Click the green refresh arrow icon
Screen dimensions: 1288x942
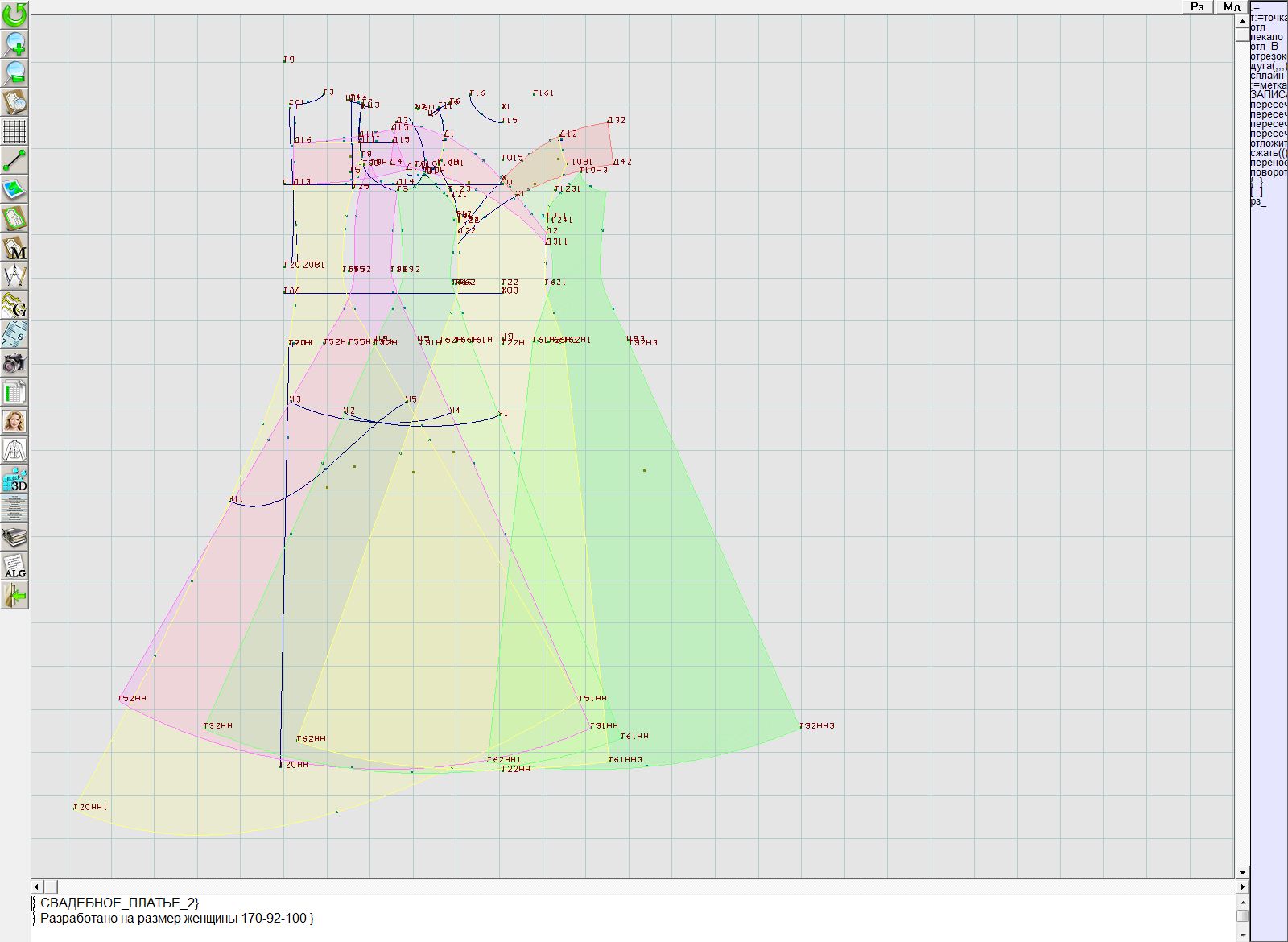14,14
